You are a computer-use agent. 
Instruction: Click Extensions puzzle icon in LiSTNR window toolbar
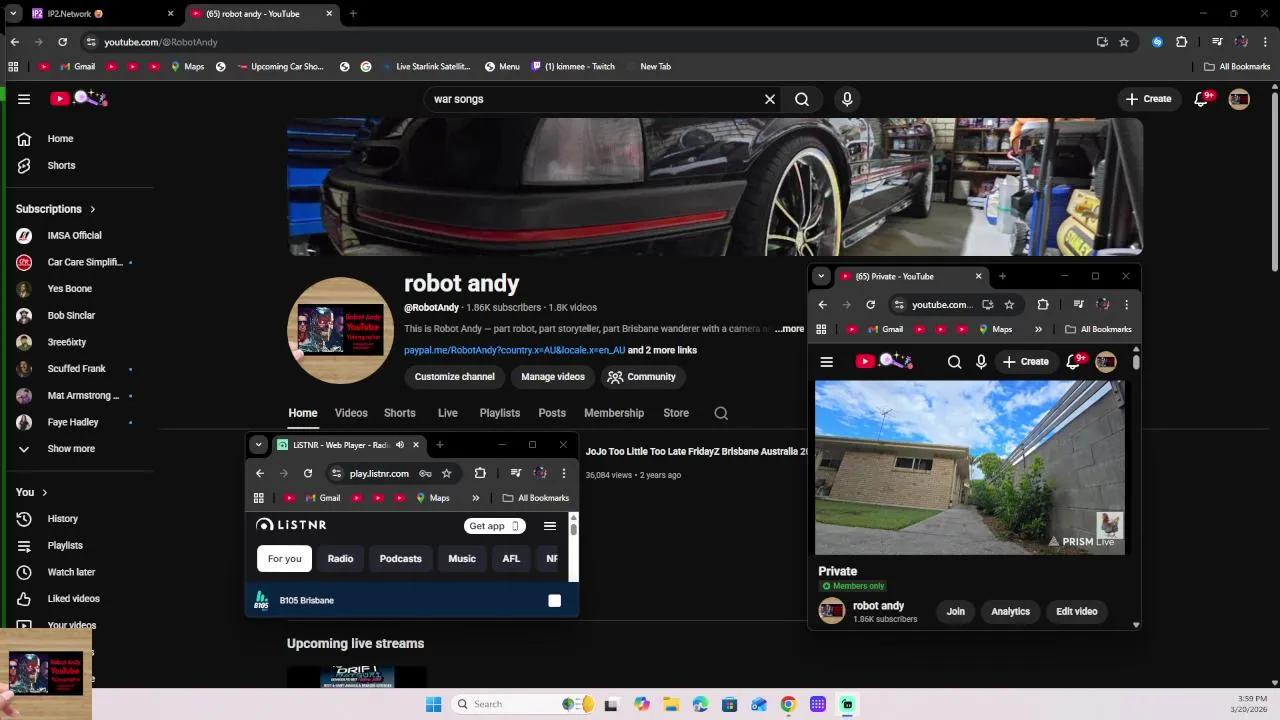coord(480,473)
